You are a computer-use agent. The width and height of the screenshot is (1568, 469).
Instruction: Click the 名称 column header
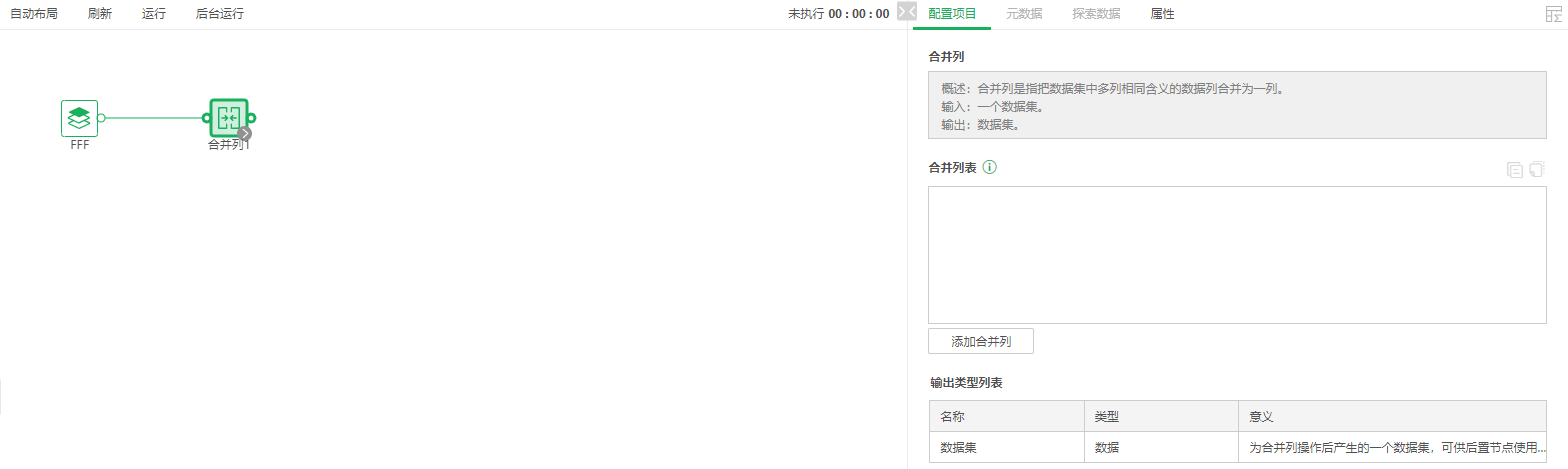1006,416
